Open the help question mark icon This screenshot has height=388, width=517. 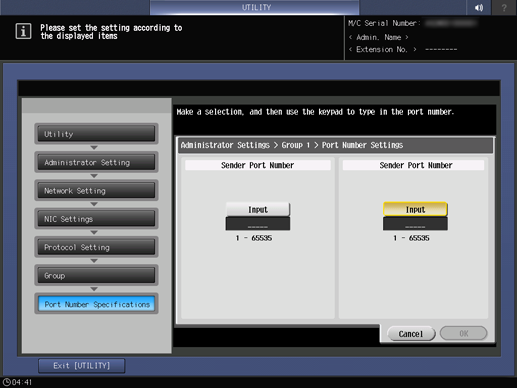(x=504, y=7)
